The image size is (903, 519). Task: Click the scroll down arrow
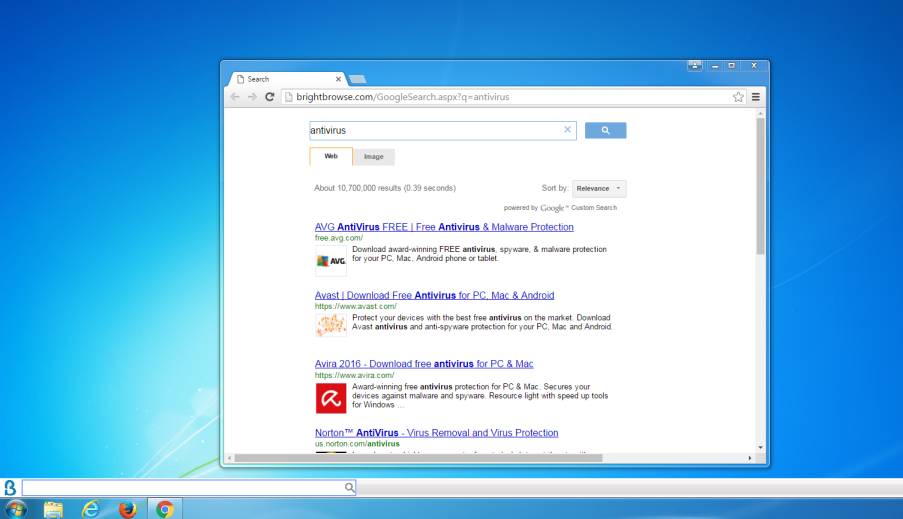pyautogui.click(x=760, y=448)
